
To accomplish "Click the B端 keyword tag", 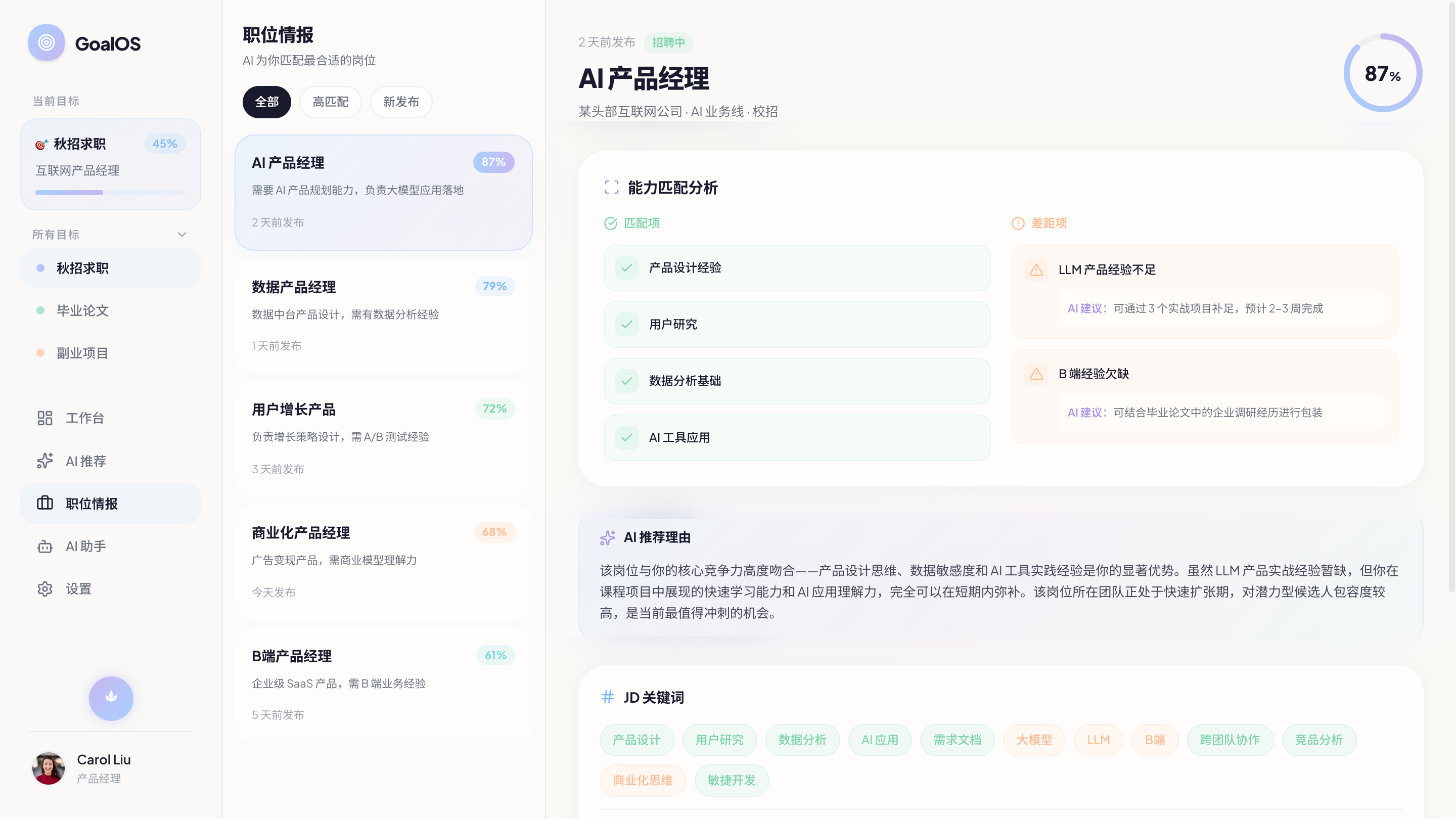I will (x=1155, y=740).
